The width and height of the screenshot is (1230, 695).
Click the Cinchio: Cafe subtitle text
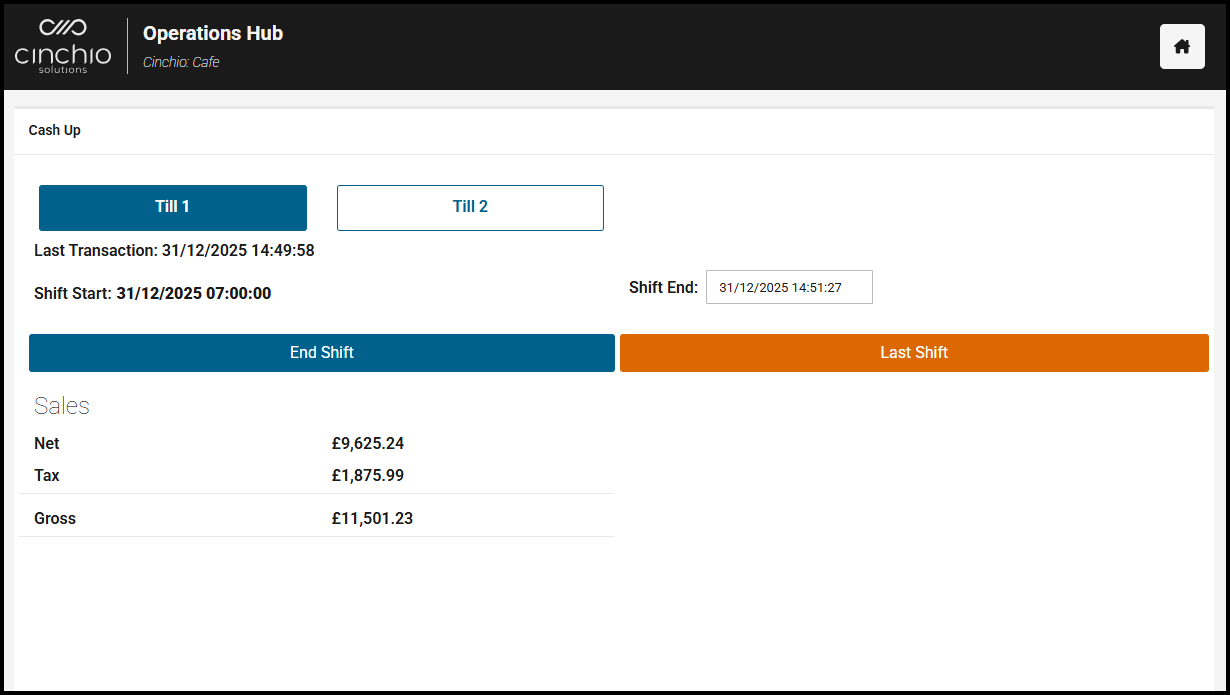tap(181, 62)
